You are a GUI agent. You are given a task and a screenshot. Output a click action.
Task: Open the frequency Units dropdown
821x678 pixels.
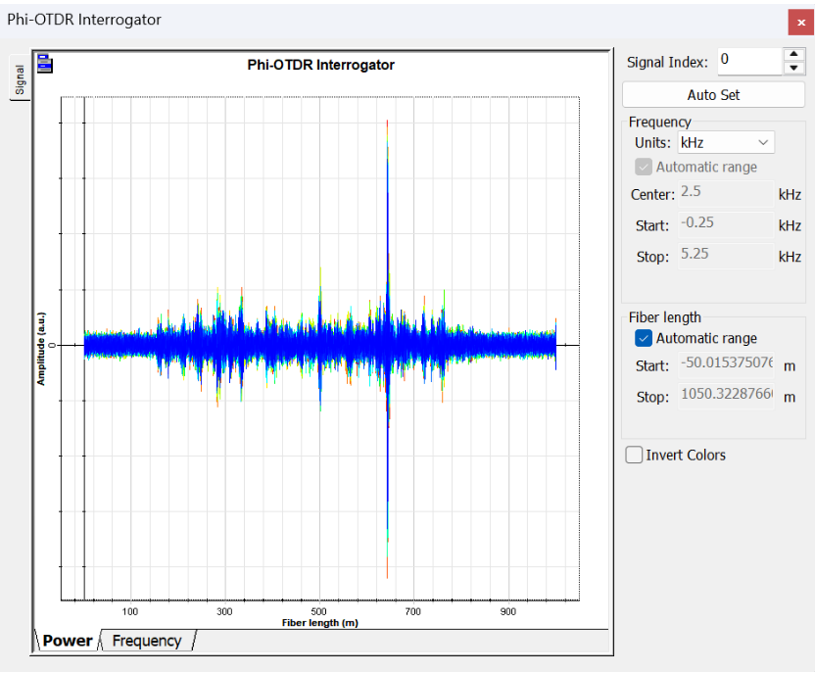click(725, 143)
